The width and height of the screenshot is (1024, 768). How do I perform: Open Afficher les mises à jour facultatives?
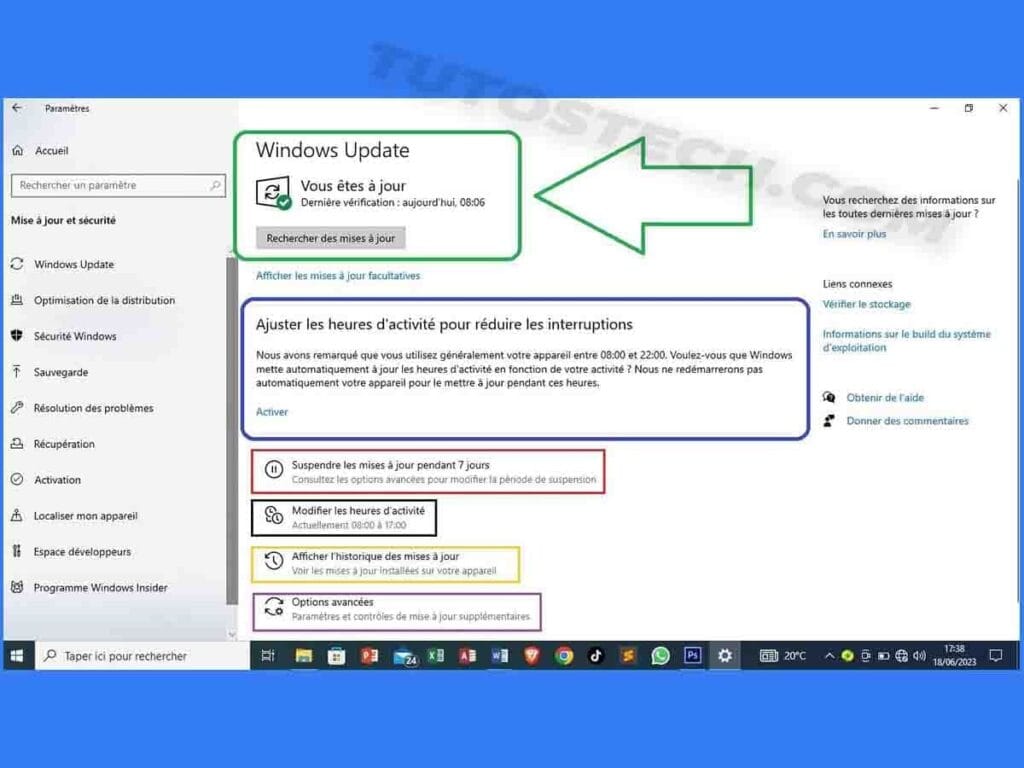click(339, 276)
